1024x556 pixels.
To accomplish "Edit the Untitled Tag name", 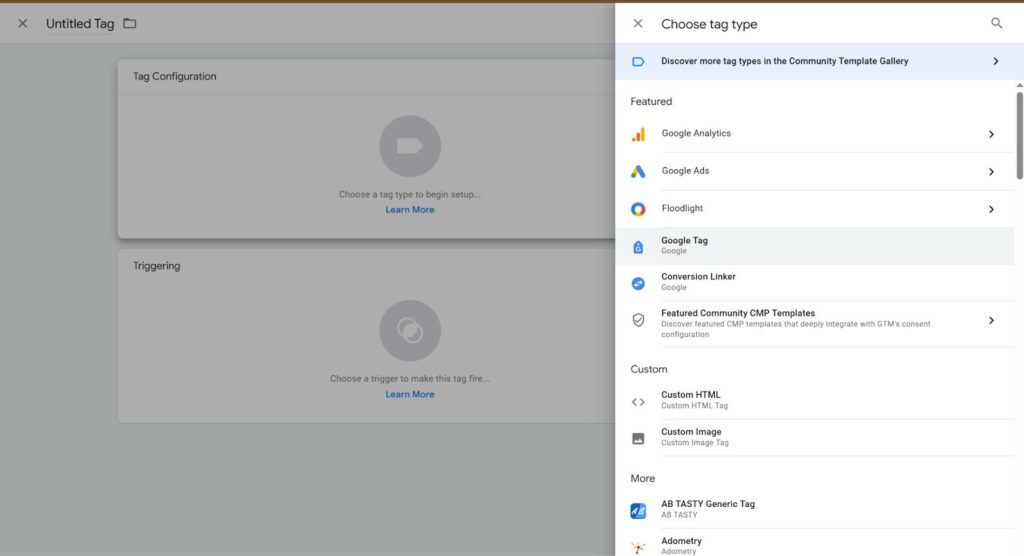I will 80,24.
